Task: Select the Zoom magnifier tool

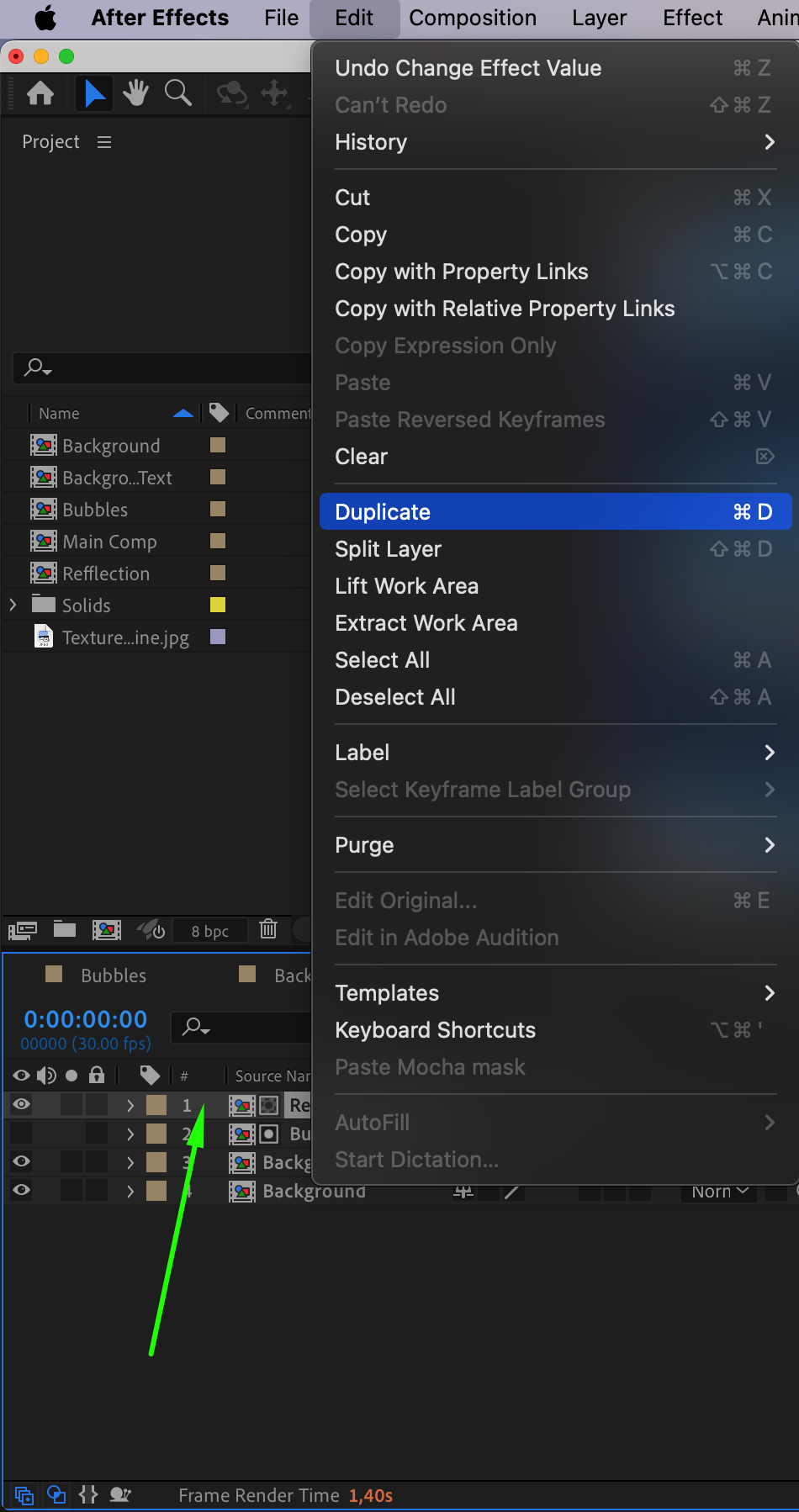Action: (177, 93)
